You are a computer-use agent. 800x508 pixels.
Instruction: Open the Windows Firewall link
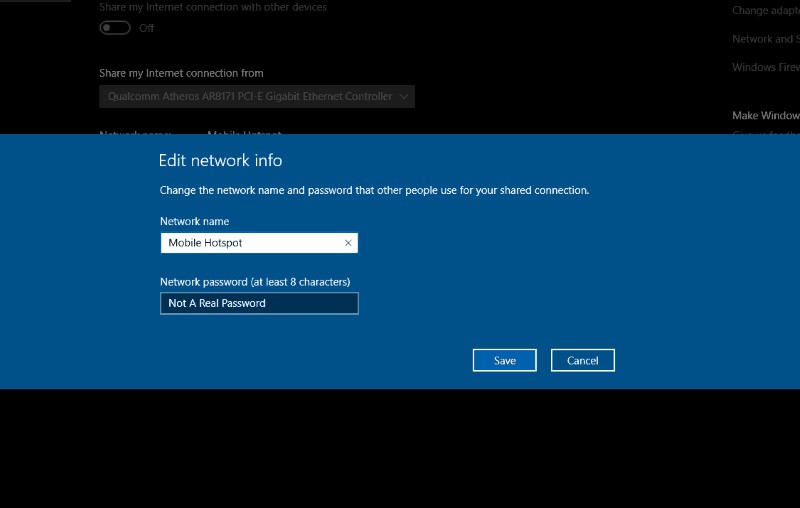click(766, 67)
